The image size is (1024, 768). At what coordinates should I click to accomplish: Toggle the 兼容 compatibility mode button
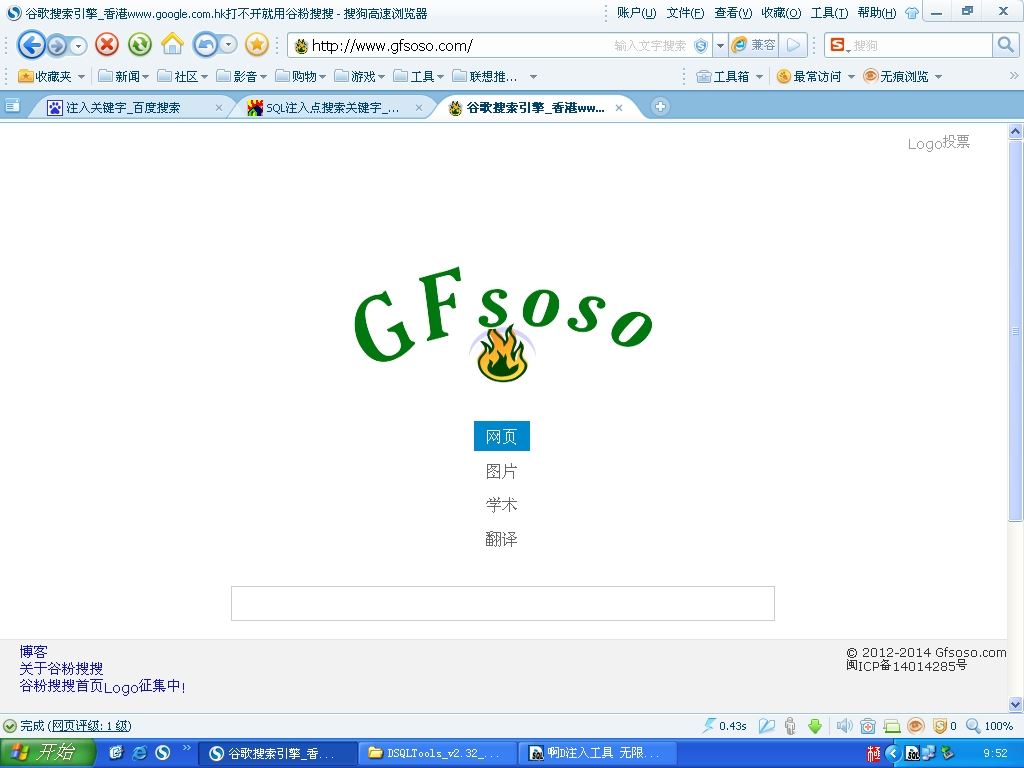pyautogui.click(x=754, y=45)
